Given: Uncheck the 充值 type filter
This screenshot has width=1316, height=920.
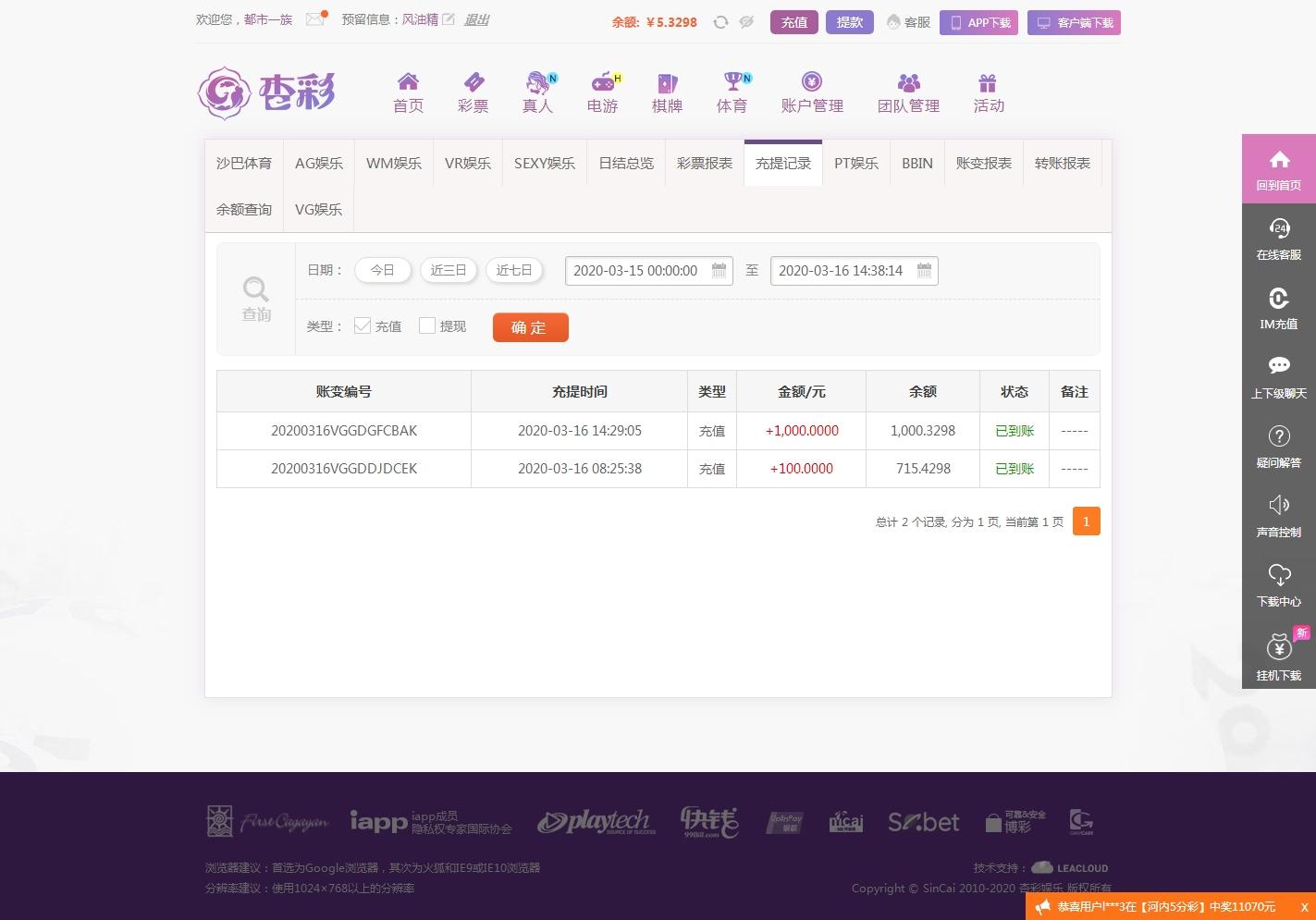Looking at the screenshot, I should coord(362,325).
